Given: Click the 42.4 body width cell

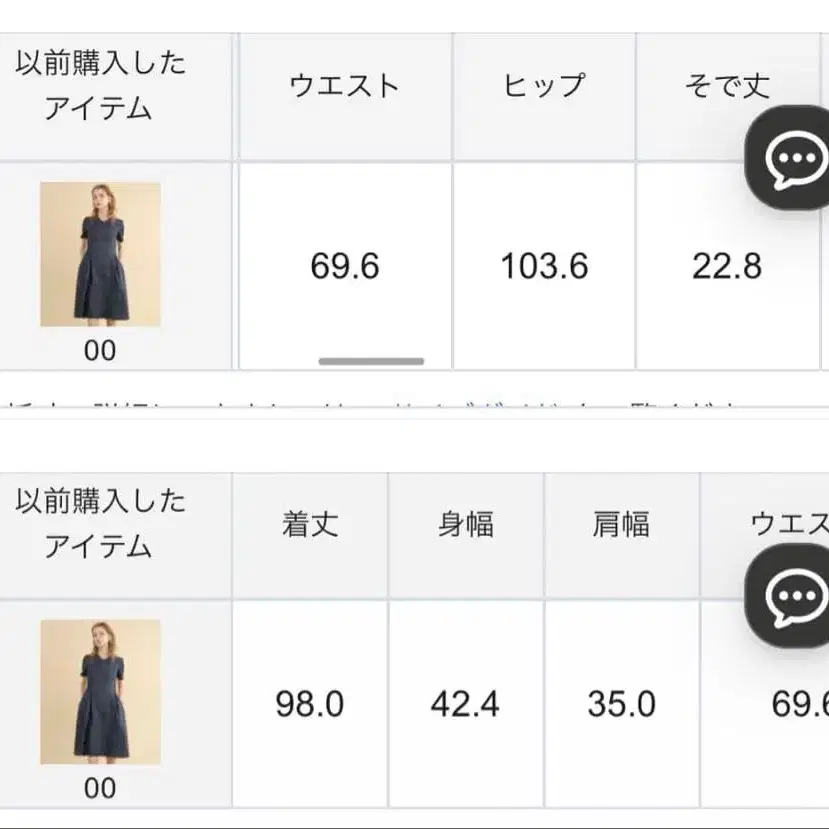Looking at the screenshot, I should pos(465,704).
